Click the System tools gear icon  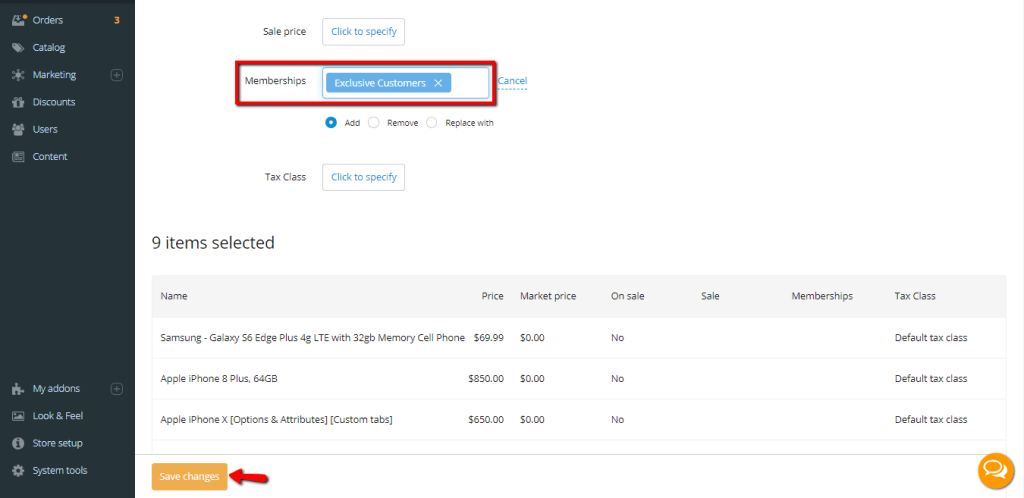tap(18, 471)
